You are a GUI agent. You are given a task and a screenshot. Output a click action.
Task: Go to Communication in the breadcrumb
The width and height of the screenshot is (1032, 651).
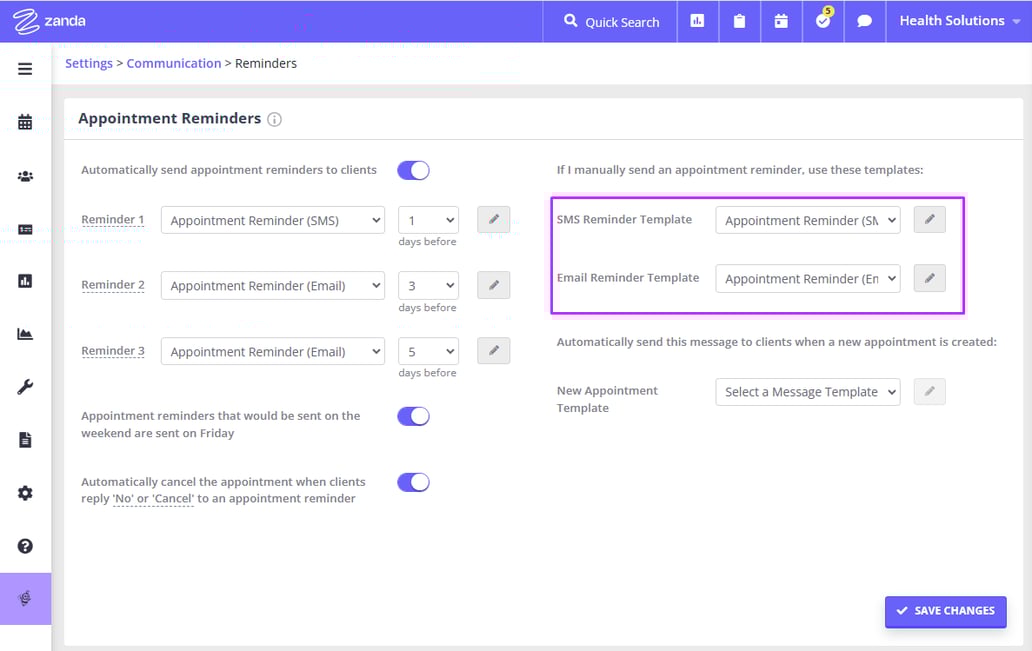tap(174, 63)
